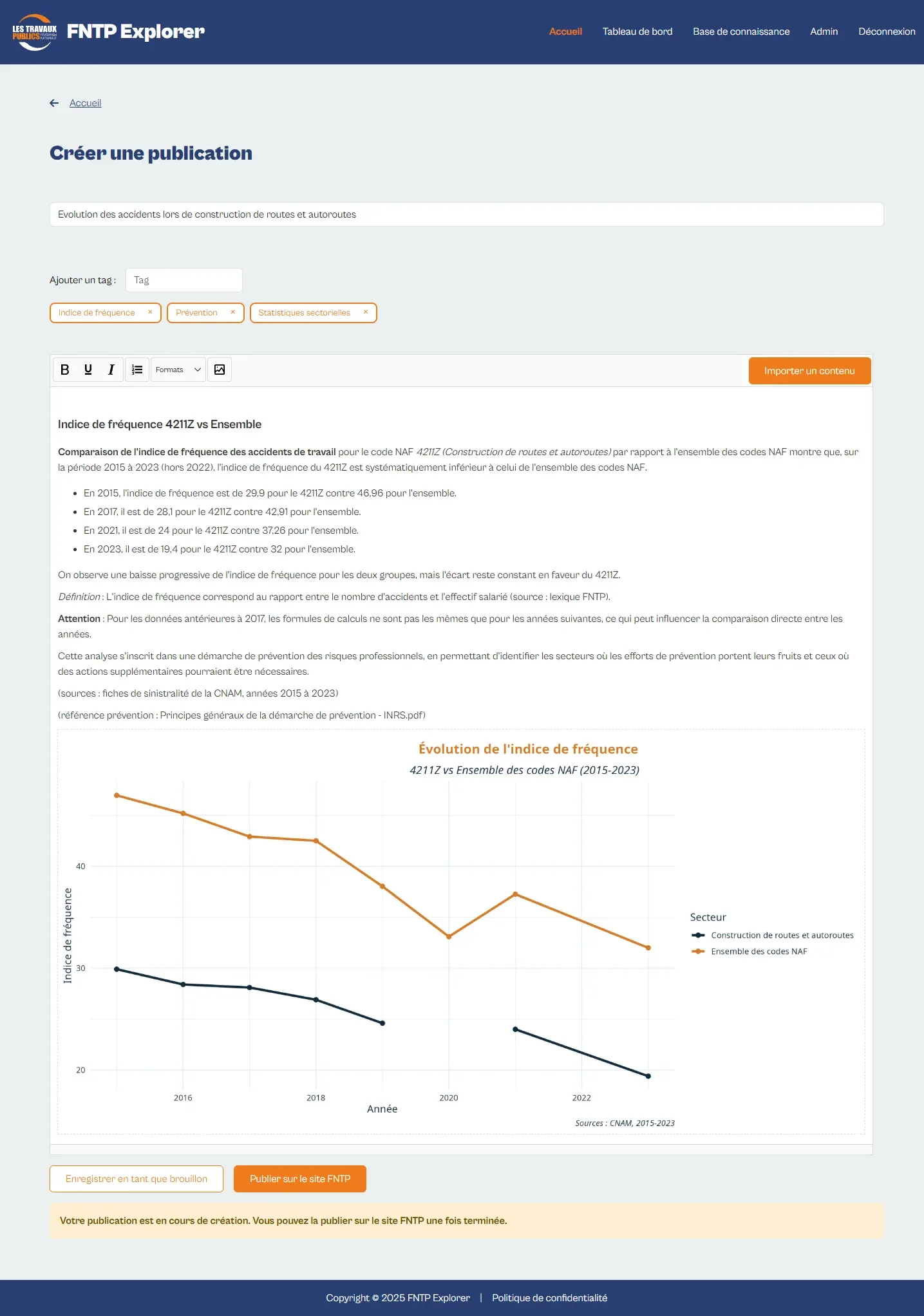924x1316 pixels.
Task: Toggle 'Ensemble des codes NAF' legend entry
Action: (x=750, y=952)
